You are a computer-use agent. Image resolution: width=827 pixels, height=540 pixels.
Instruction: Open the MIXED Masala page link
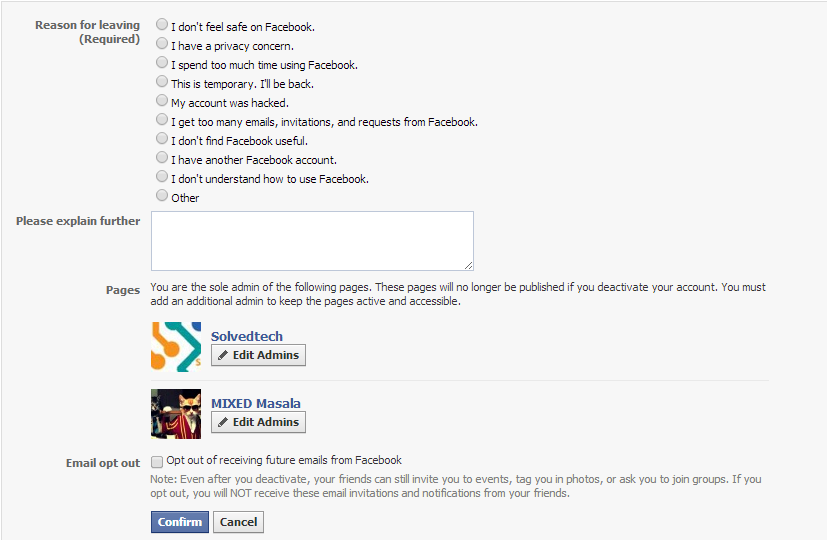coord(256,404)
